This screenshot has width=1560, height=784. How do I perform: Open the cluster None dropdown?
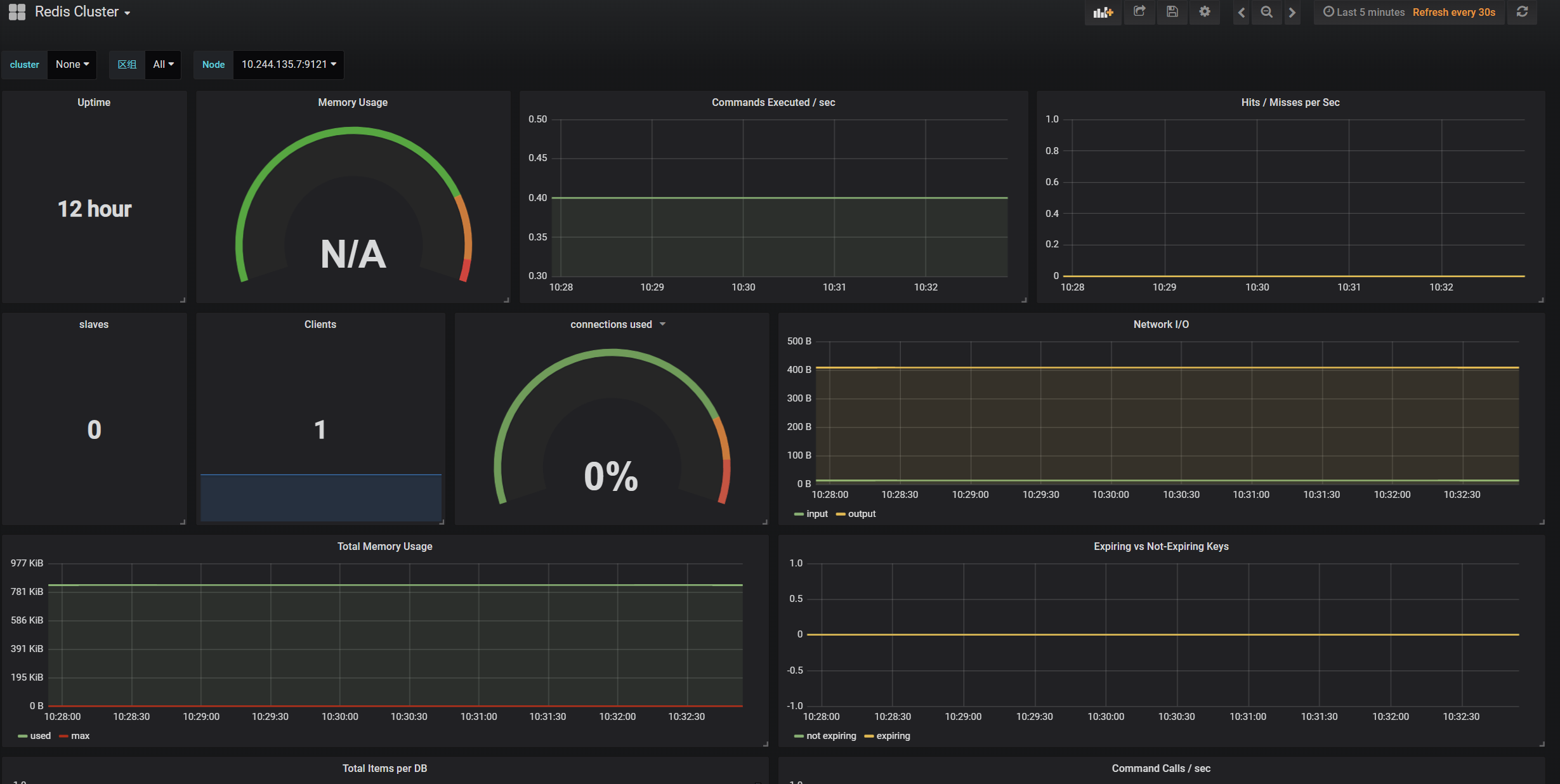point(72,65)
